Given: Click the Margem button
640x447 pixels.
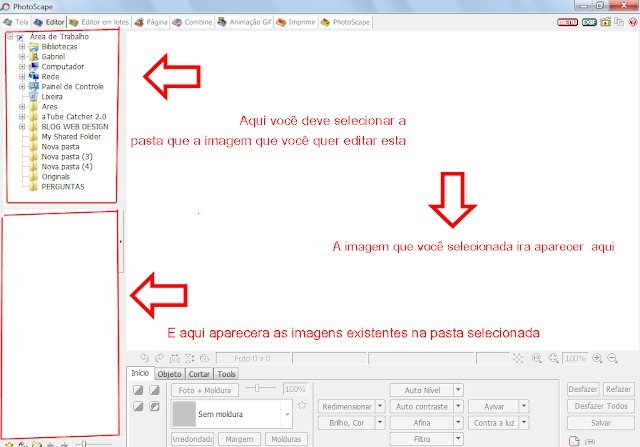Looking at the screenshot, I should (x=239, y=439).
